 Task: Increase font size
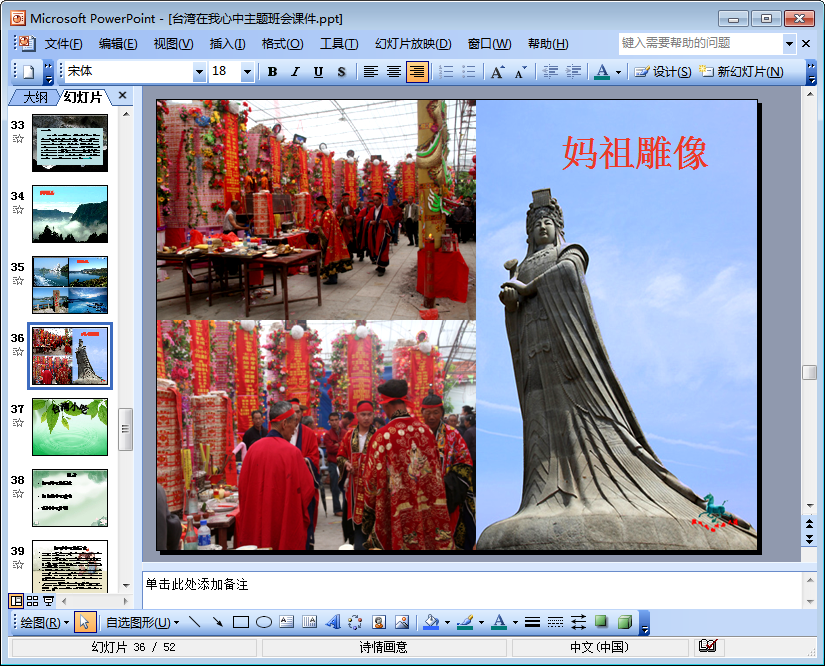tap(497, 72)
